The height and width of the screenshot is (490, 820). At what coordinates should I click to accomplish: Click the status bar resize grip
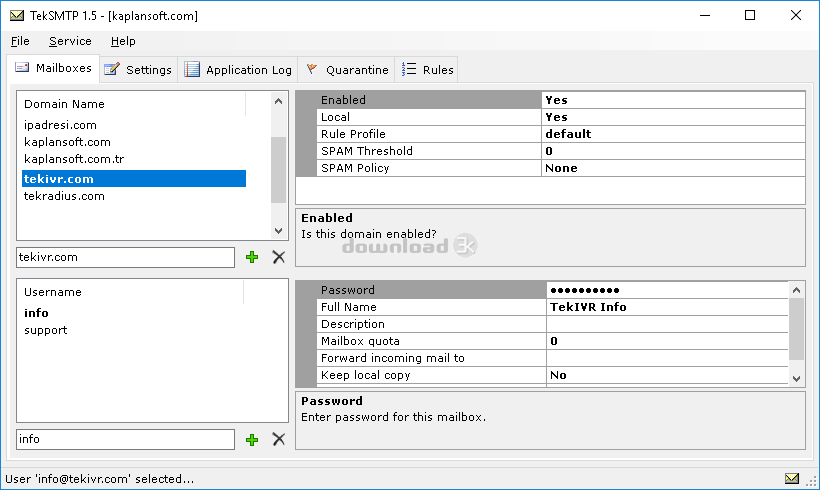[x=812, y=481]
